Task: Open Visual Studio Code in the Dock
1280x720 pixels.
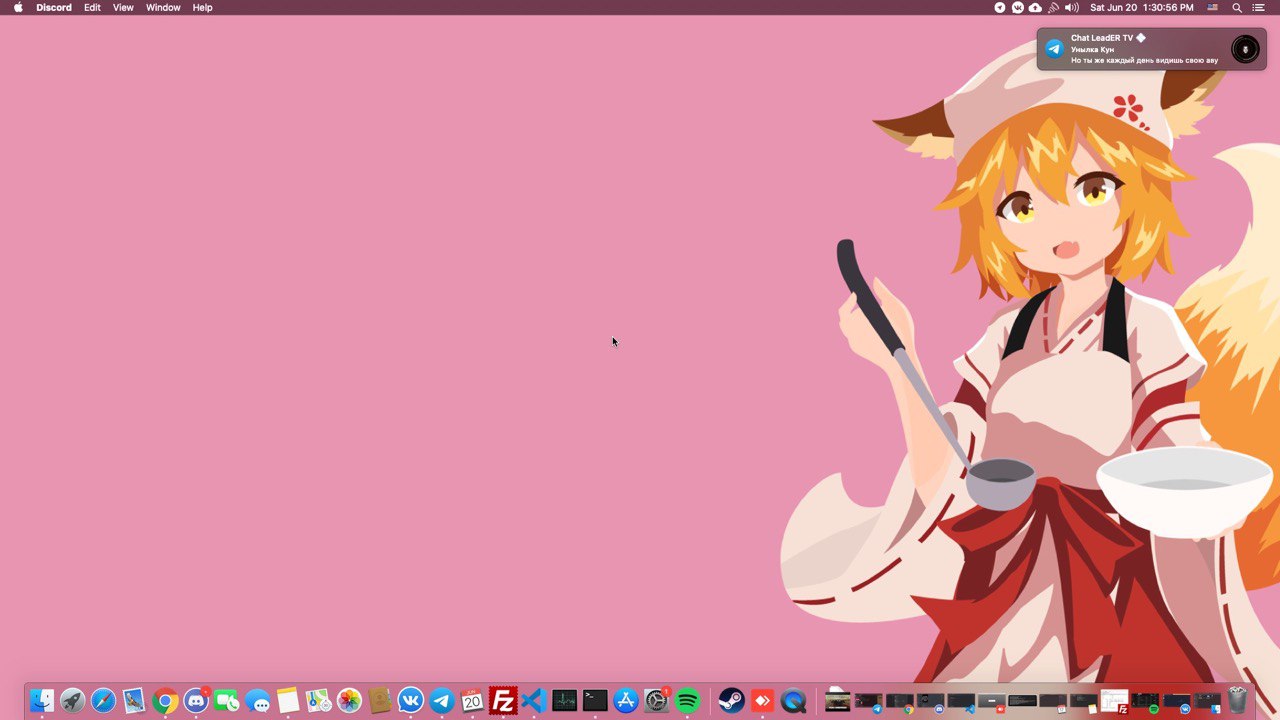Action: click(533, 701)
